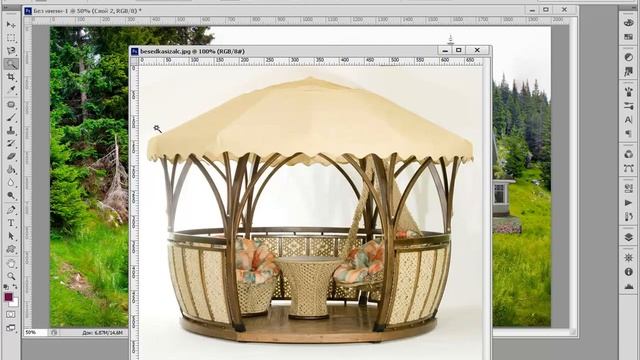The height and width of the screenshot is (360, 640).
Task: Select the Healing Brush tool
Action: tap(11, 104)
